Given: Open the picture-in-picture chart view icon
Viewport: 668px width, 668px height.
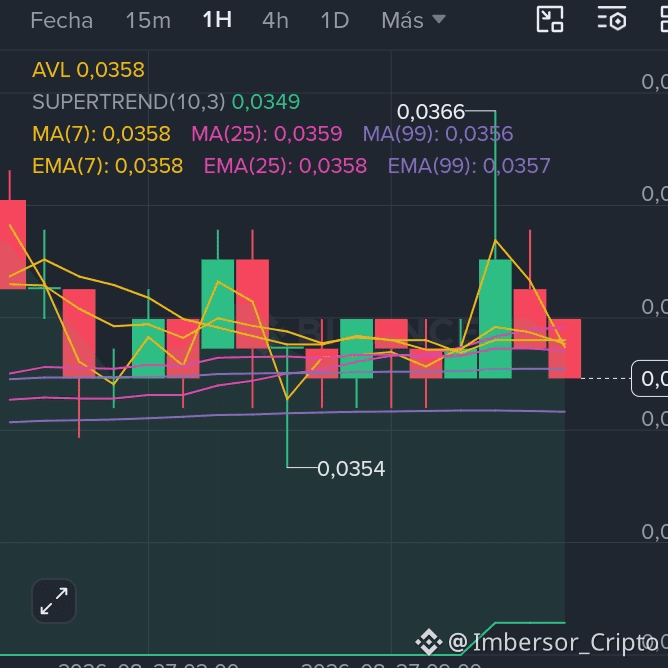Looking at the screenshot, I should click(550, 19).
